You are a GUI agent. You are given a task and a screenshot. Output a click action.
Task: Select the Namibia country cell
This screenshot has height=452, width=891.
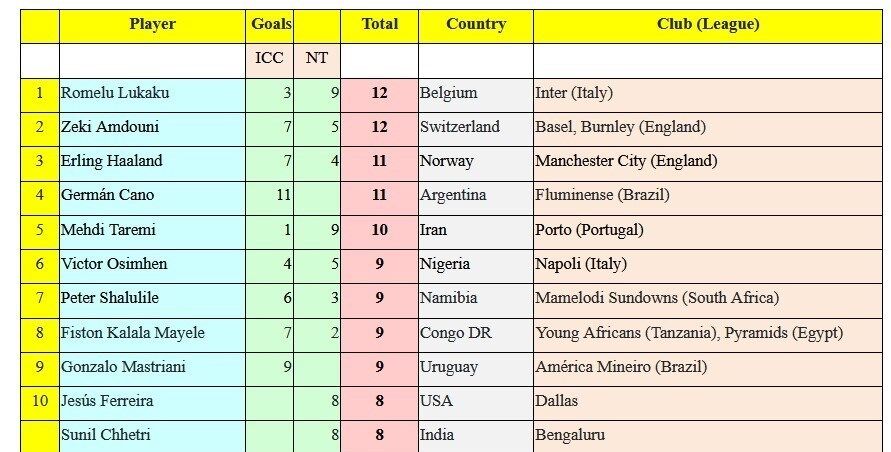(x=475, y=298)
